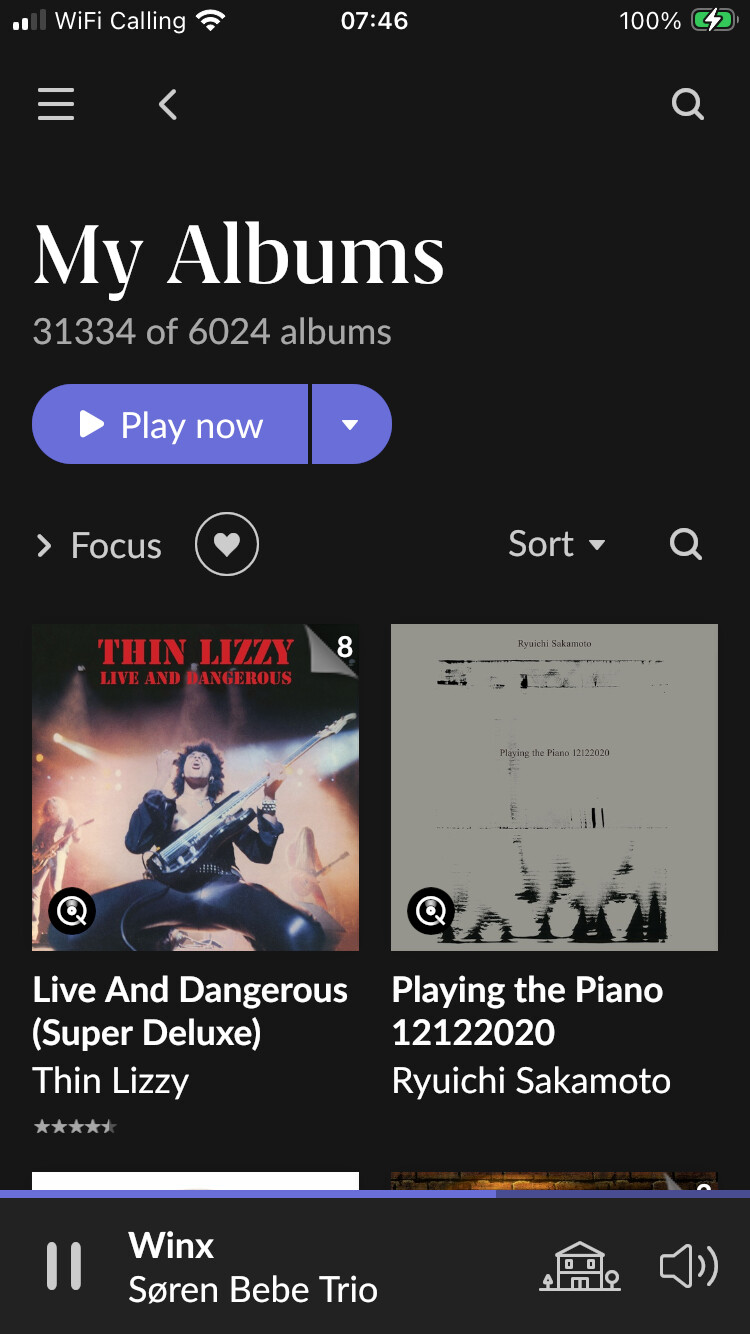Open the Live And Dangerous album title
Screen dimensions: 750x1334
pyautogui.click(x=190, y=1011)
